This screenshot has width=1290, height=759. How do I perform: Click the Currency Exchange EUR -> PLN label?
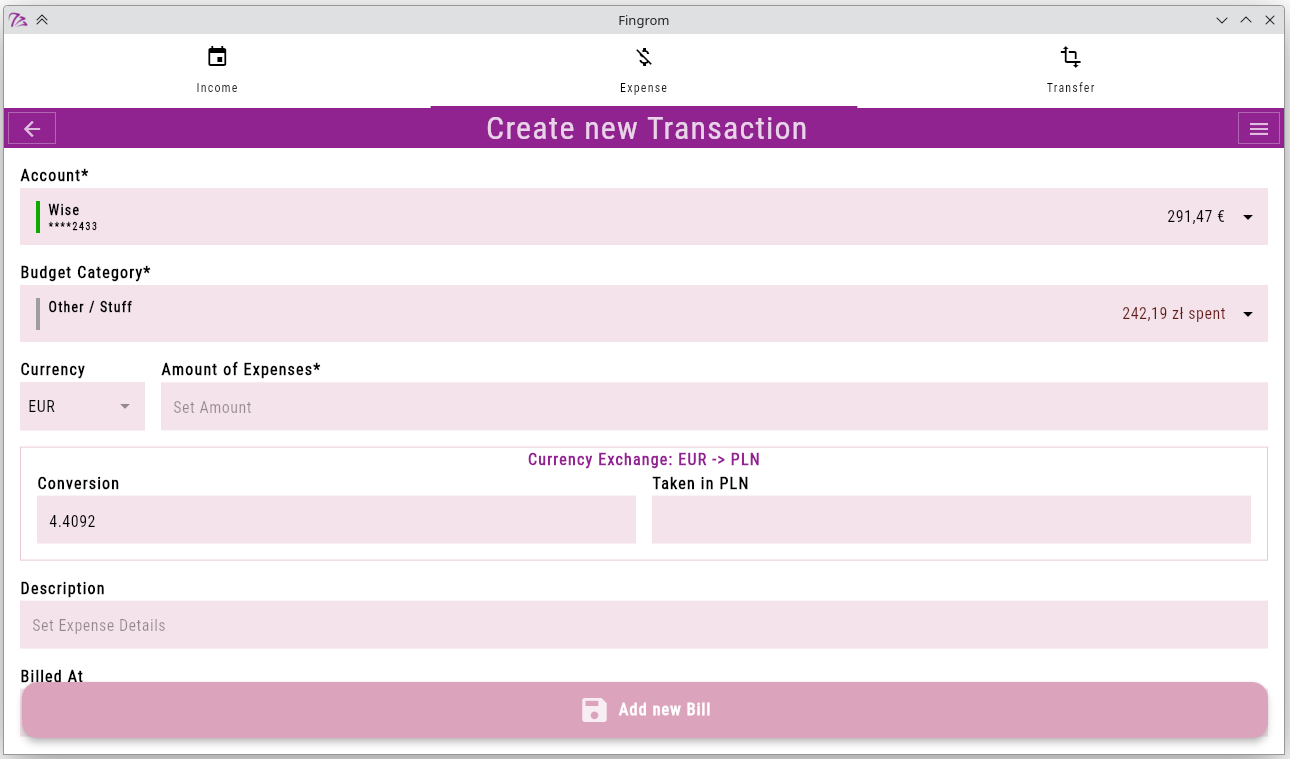pyautogui.click(x=644, y=459)
